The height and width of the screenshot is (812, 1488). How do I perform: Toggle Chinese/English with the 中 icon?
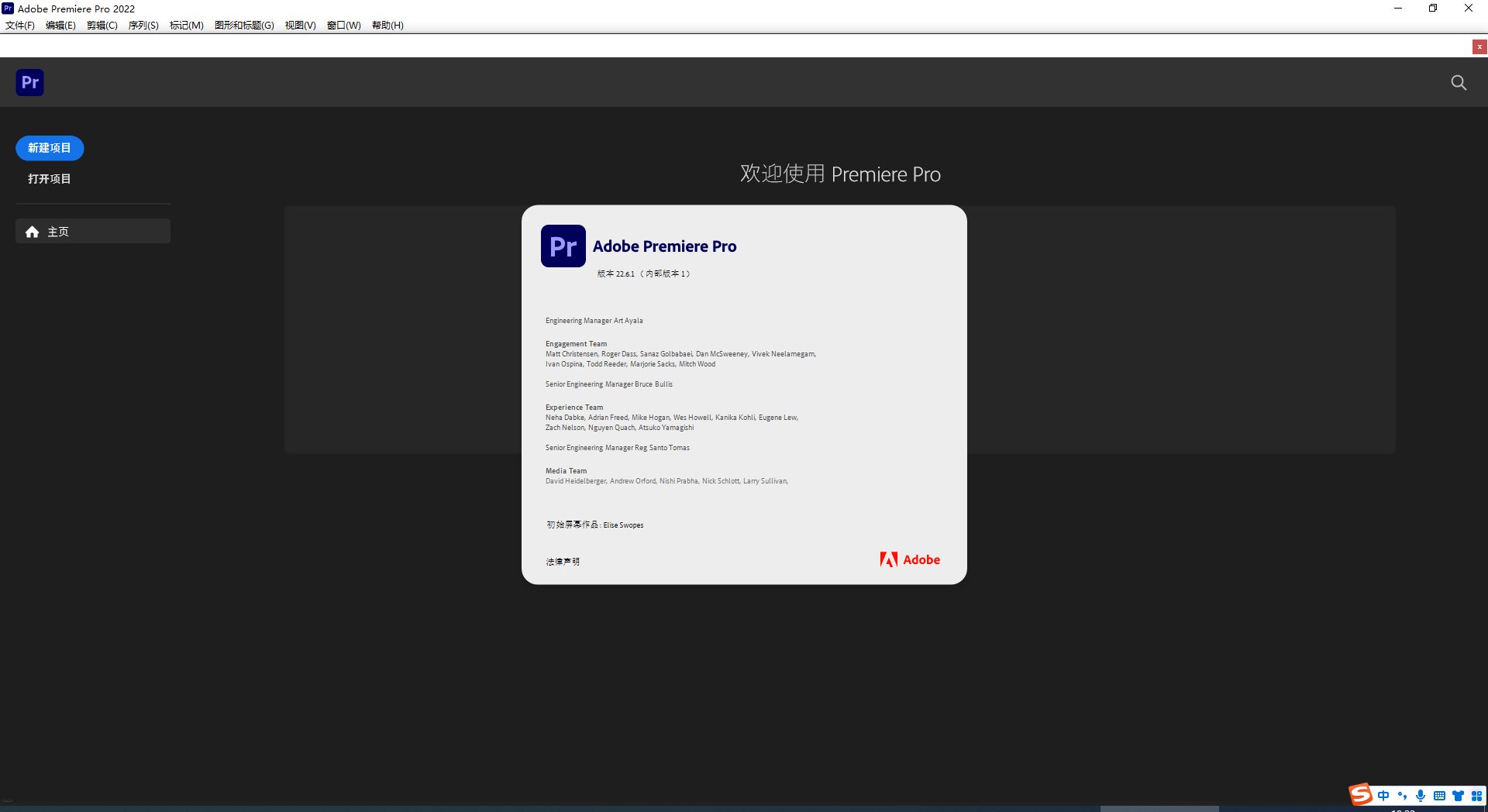(1384, 796)
